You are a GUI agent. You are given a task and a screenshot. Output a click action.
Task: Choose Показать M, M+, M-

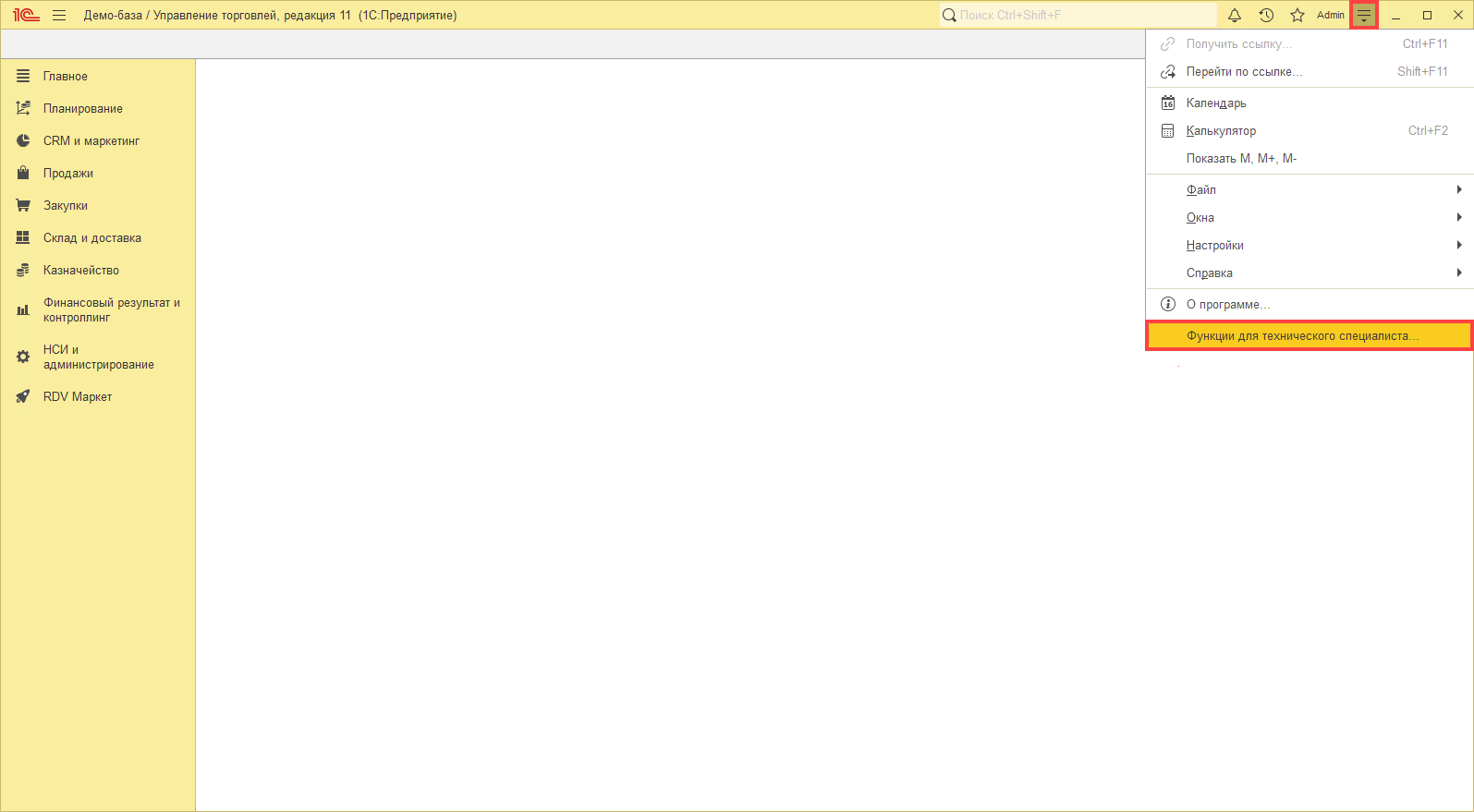click(x=1310, y=158)
